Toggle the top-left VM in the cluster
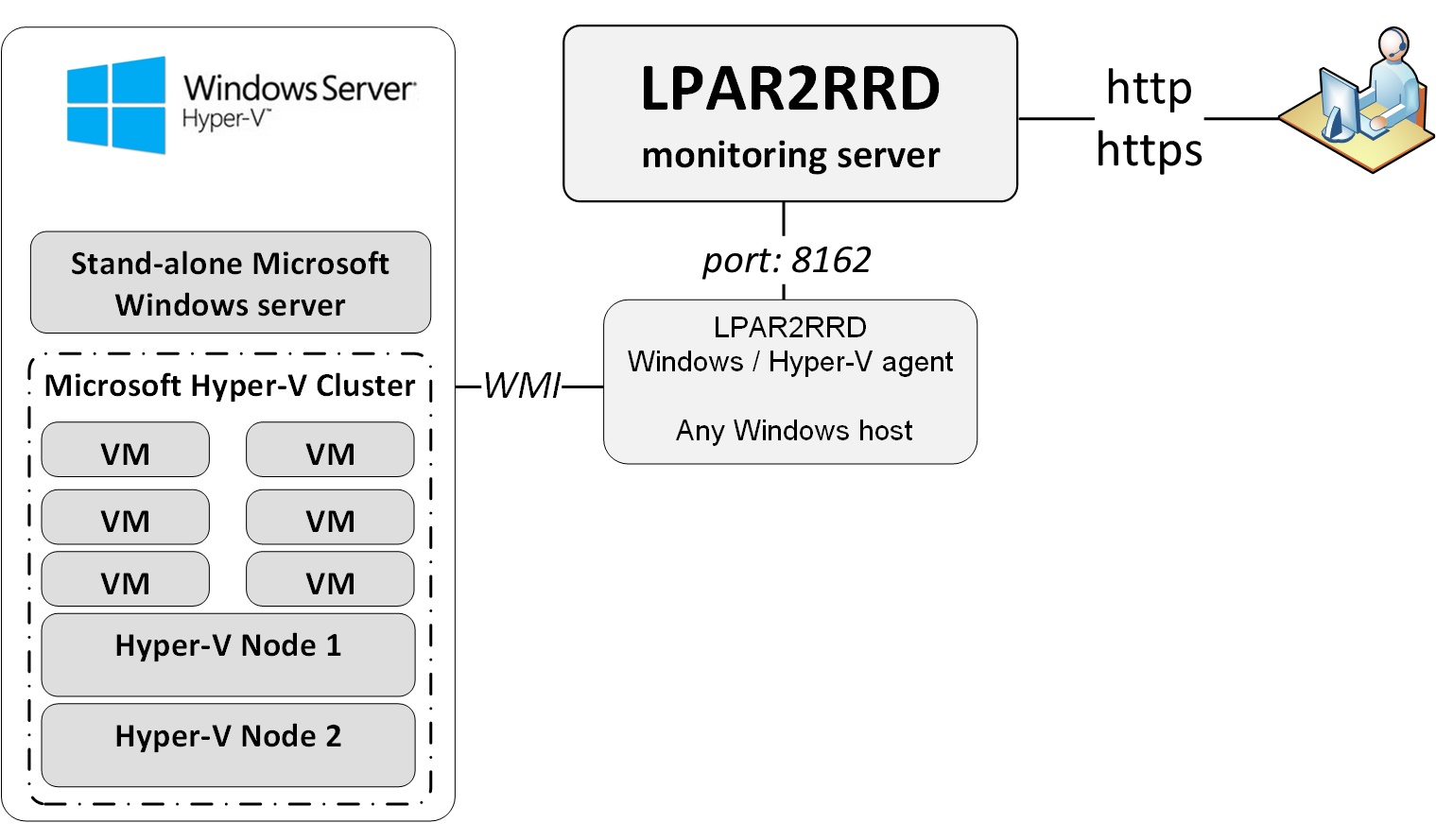The height and width of the screenshot is (840, 1436). (x=125, y=450)
